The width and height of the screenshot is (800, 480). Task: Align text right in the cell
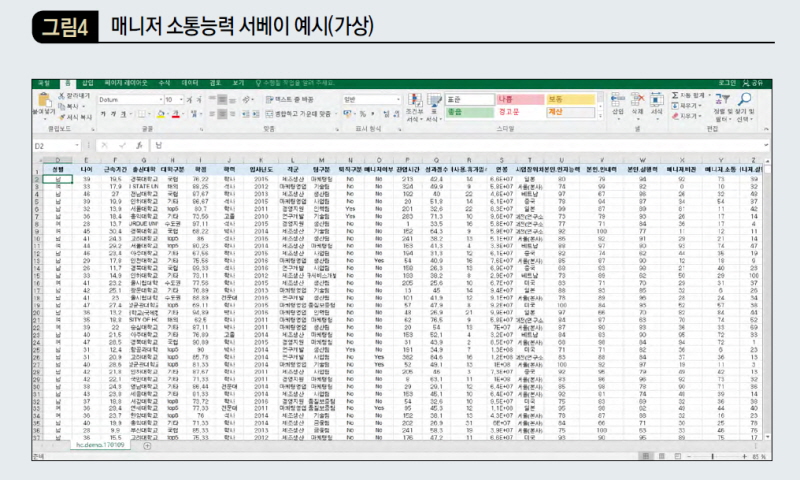tap(232, 114)
